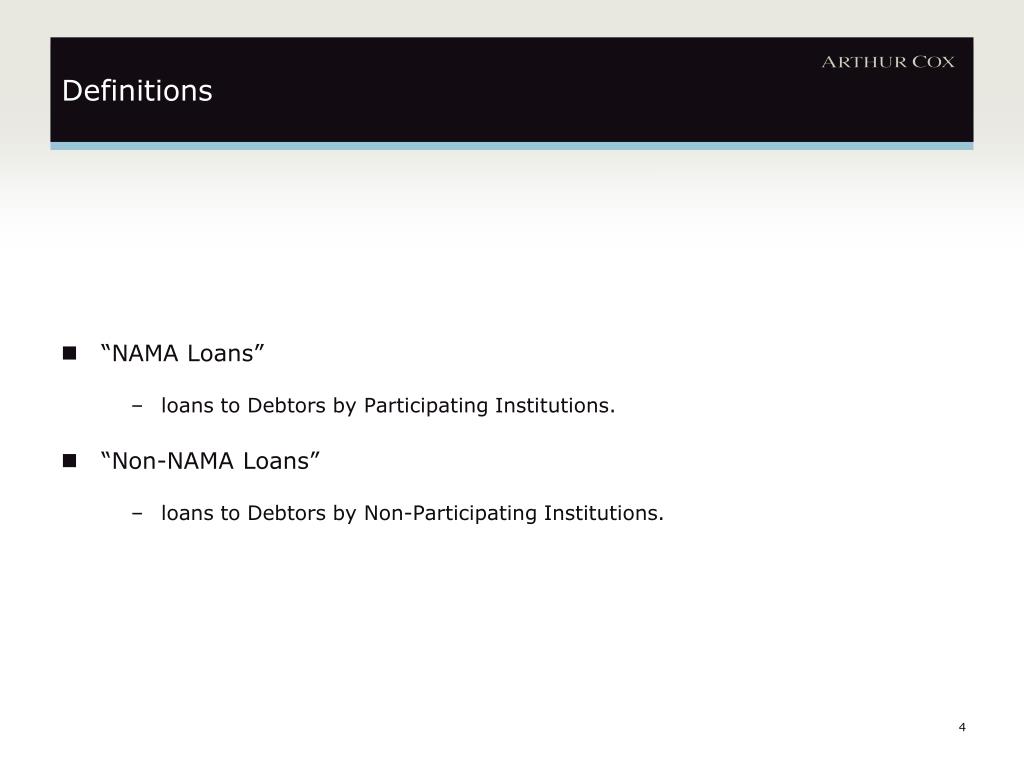
Task: Click the Arthur Cox logo
Action: click(888, 62)
